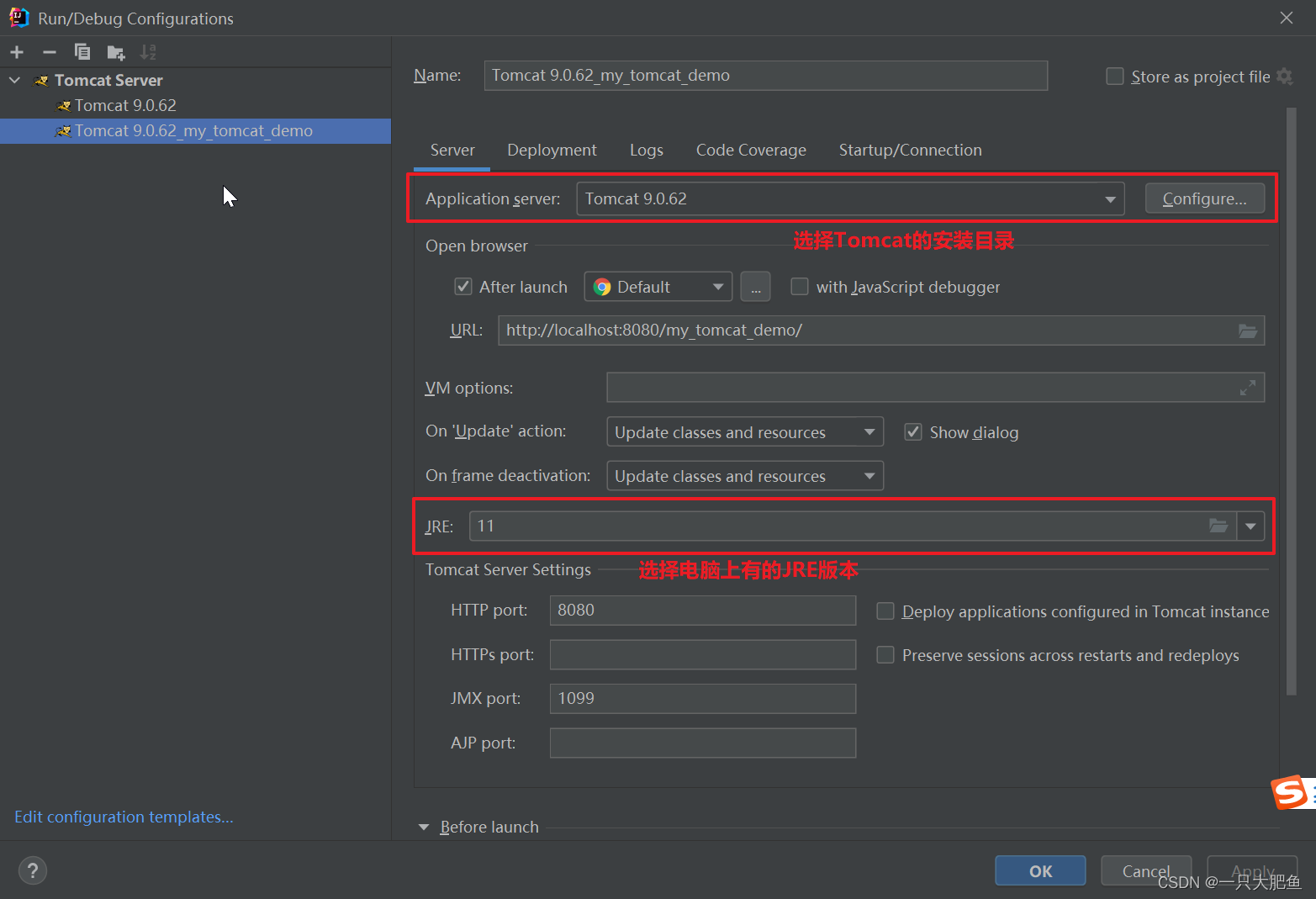
Task: Open On 'Update' action dropdown
Action: coord(745,432)
